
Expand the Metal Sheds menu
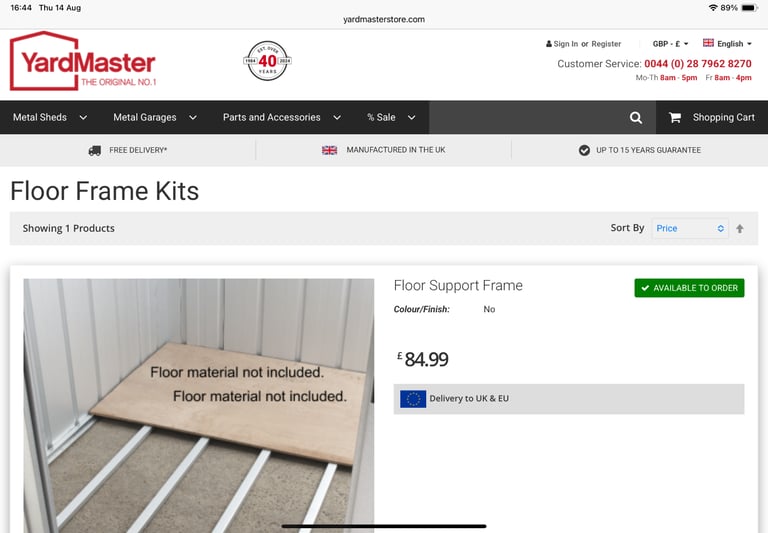click(49, 118)
